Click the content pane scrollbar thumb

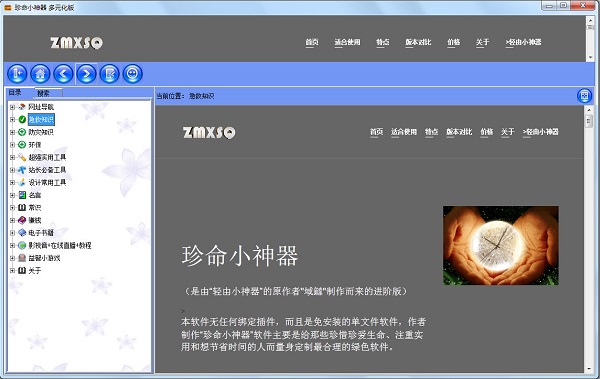(x=589, y=121)
